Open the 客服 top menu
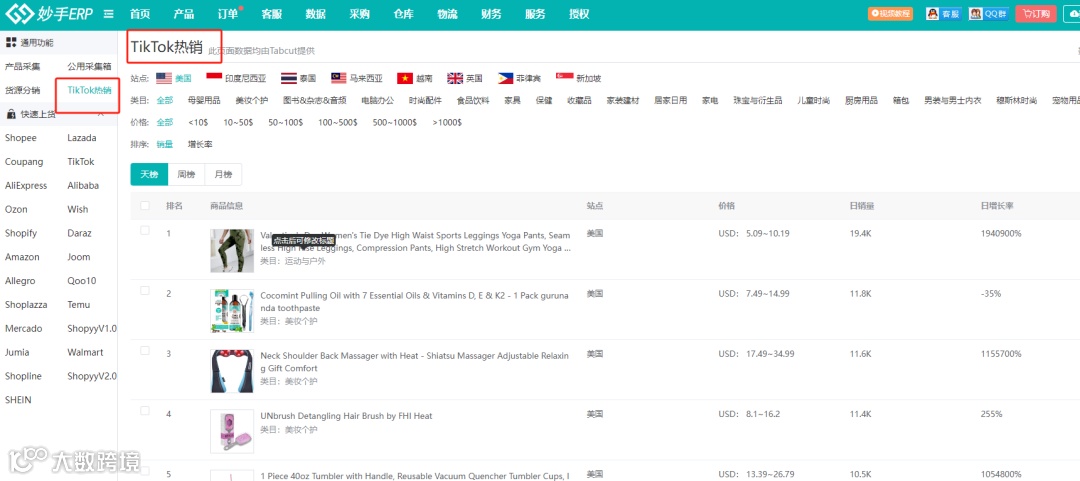This screenshot has height=481, width=1080. coord(271,14)
